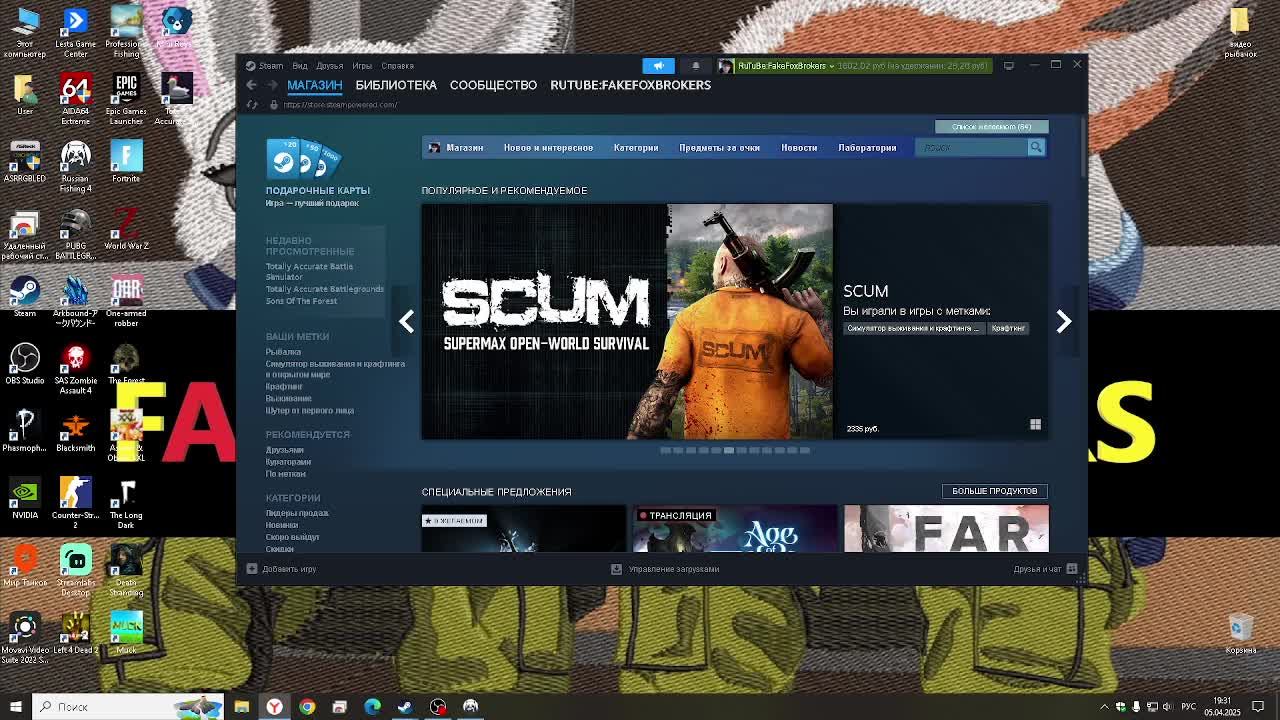Click the Steam gift cards image
The height and width of the screenshot is (720, 1280).
tap(304, 158)
